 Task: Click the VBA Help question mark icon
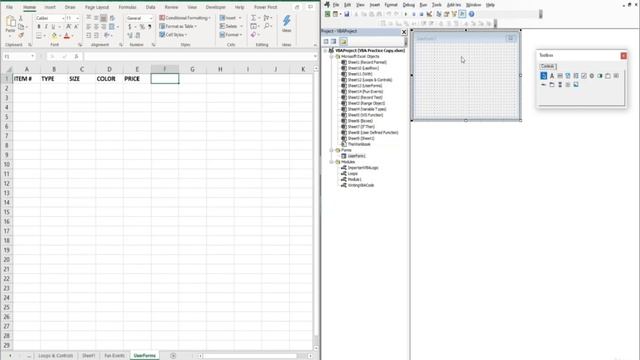click(x=471, y=14)
